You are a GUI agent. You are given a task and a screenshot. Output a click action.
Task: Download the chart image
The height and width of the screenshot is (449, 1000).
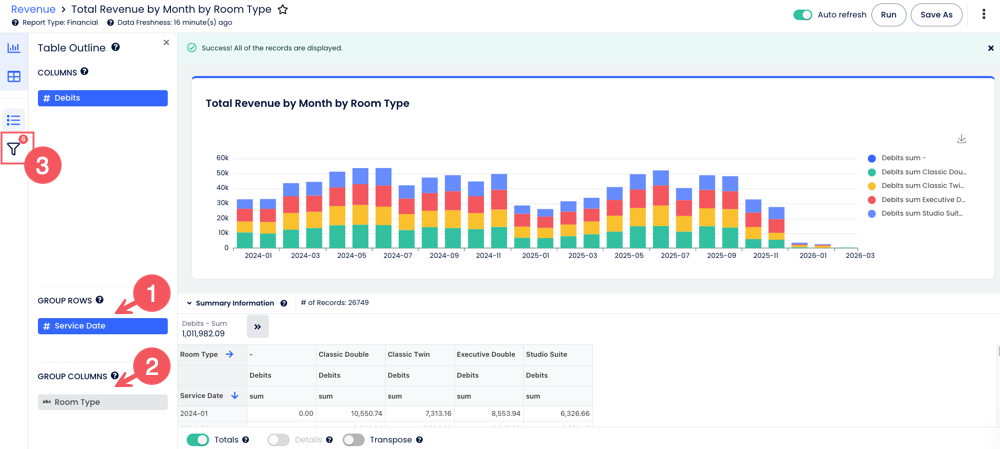[x=961, y=139]
